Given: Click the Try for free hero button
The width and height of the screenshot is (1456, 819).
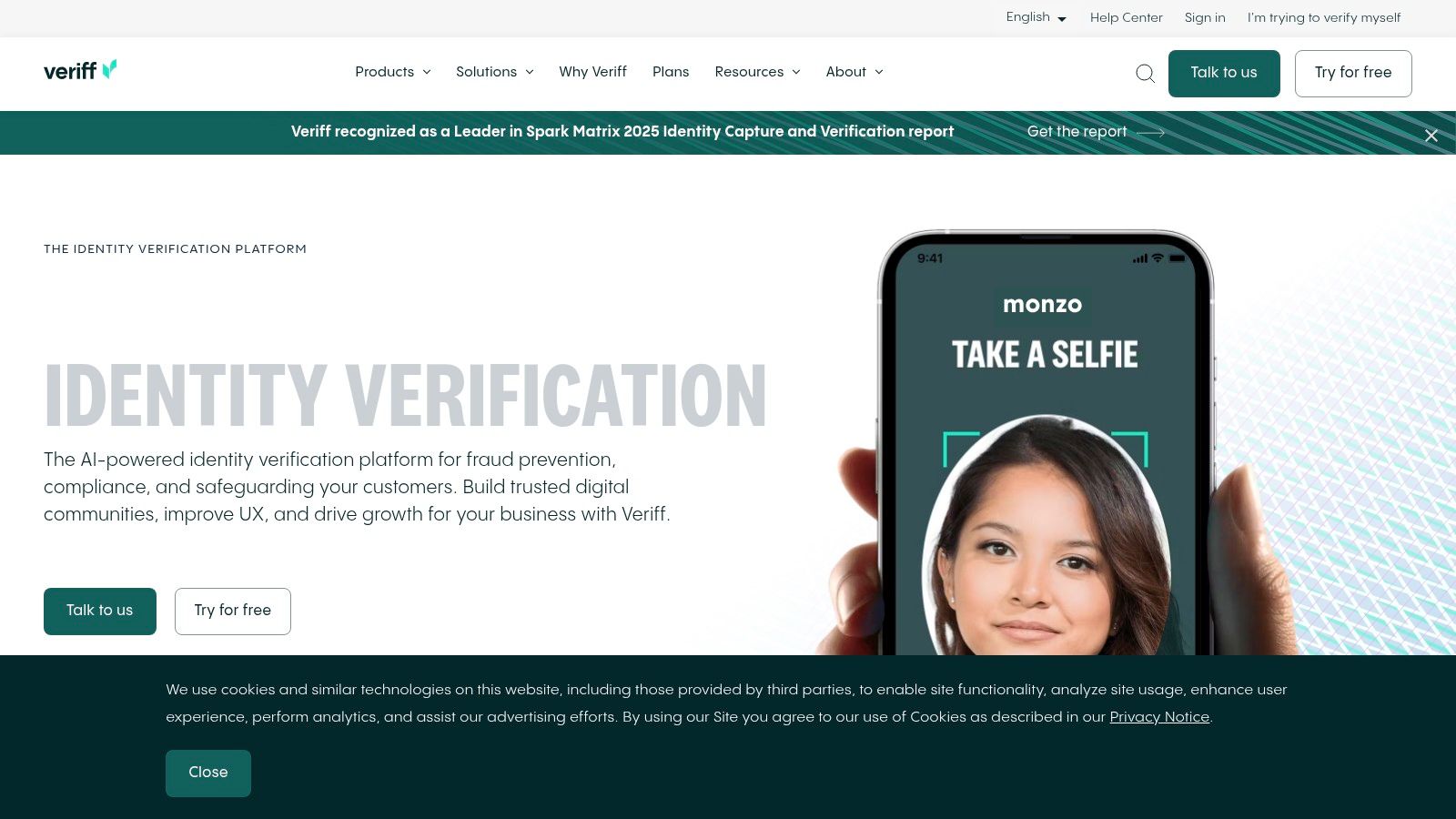Looking at the screenshot, I should point(232,611).
